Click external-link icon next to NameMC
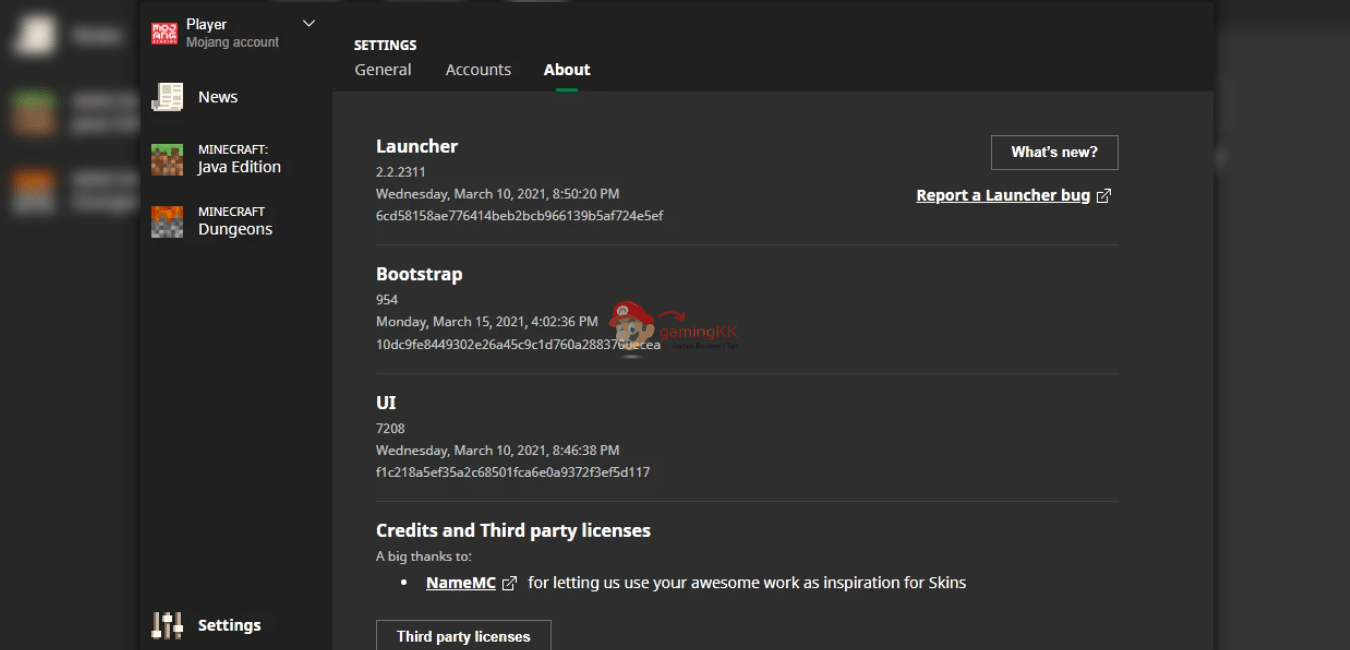 coord(509,583)
